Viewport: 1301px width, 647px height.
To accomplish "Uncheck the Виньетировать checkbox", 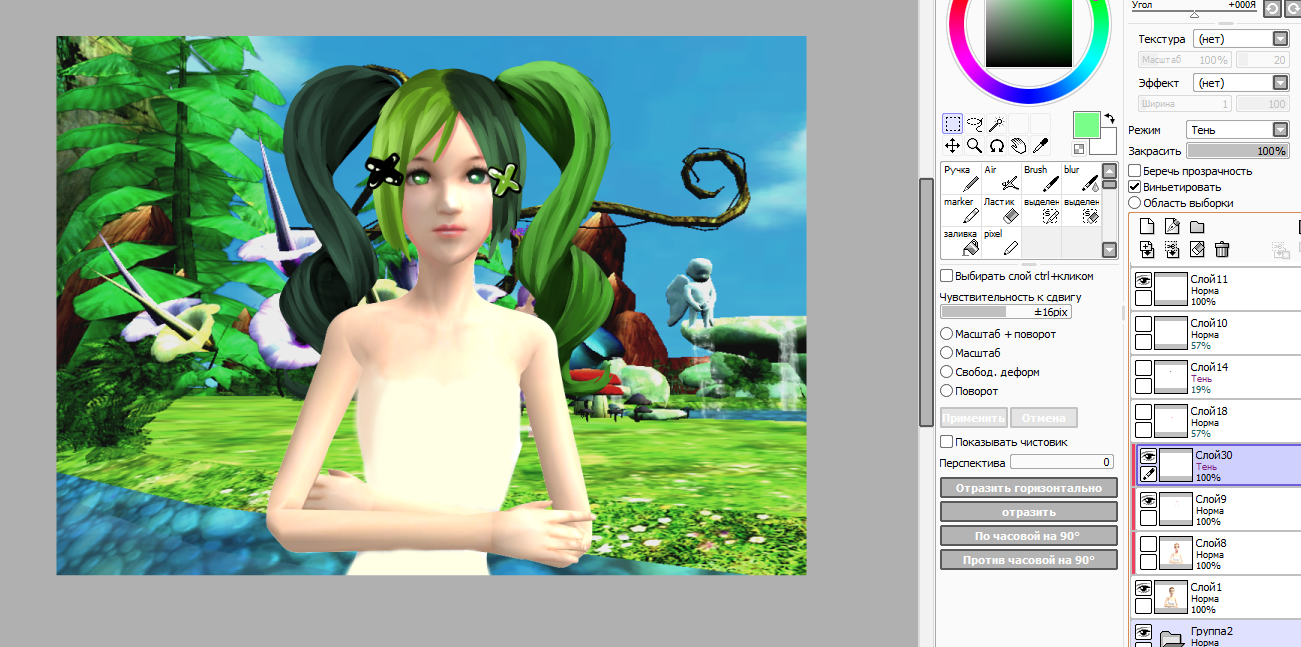I will point(1134,187).
